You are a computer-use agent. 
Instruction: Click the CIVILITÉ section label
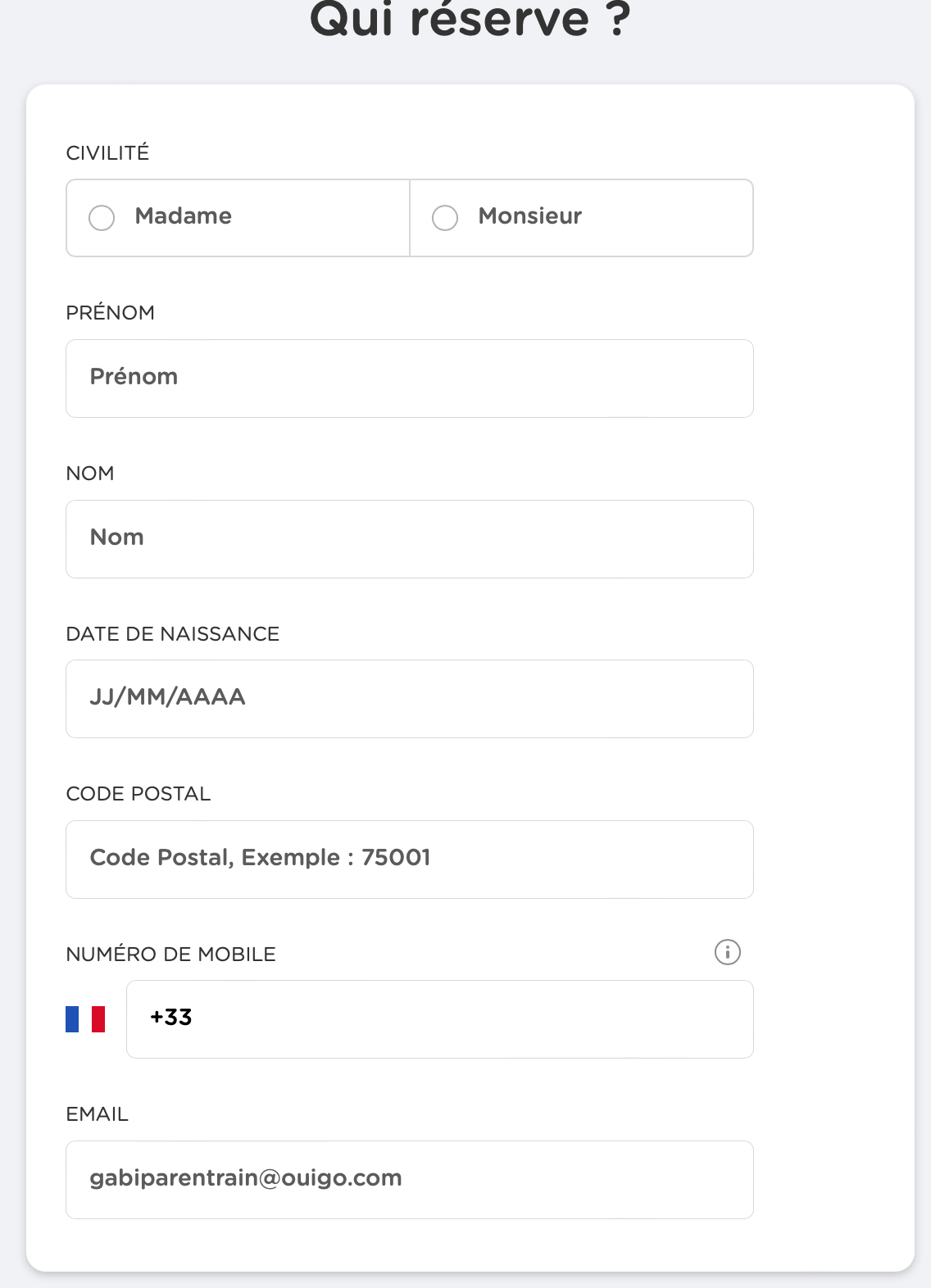pos(107,152)
